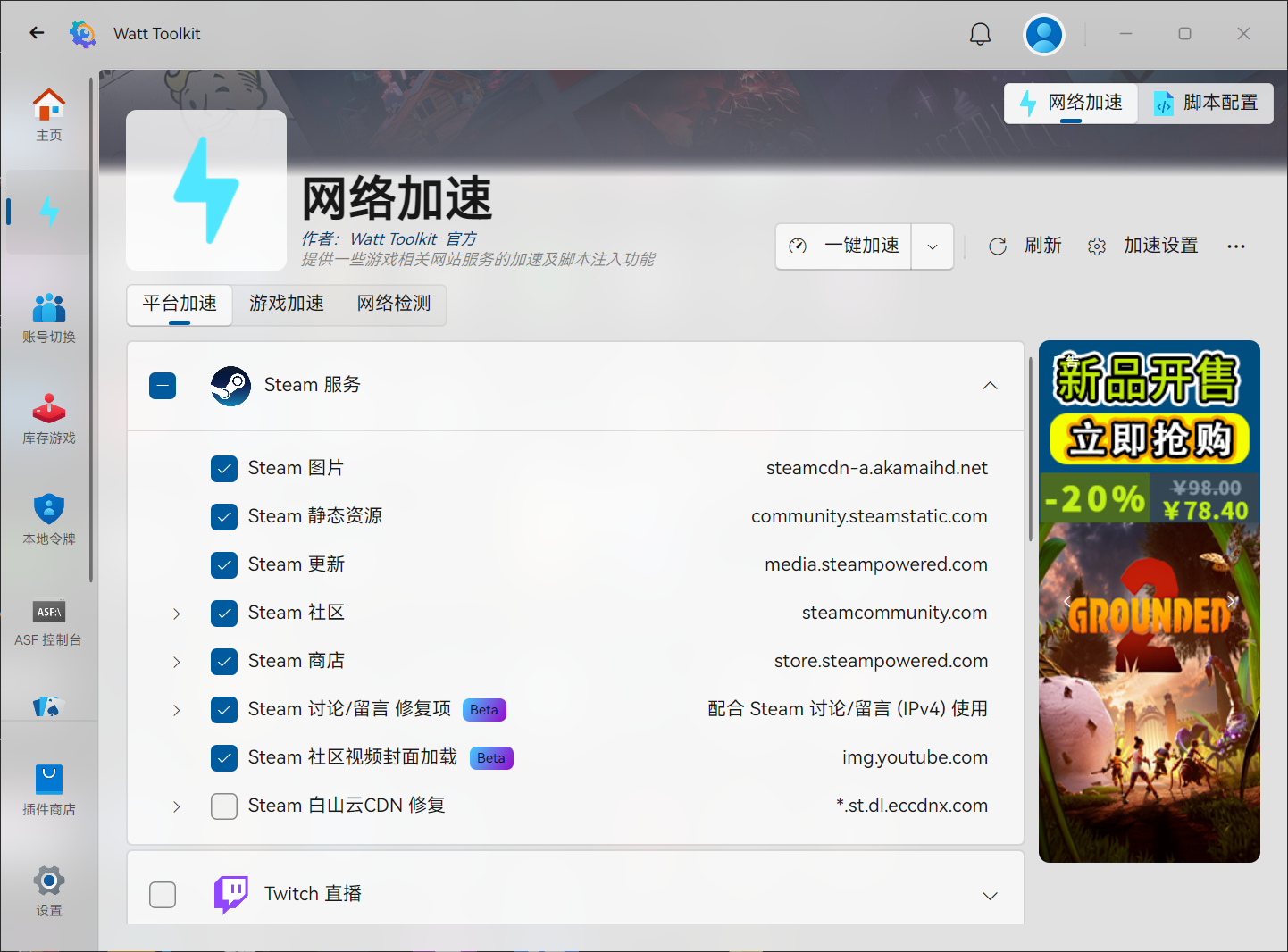The width and height of the screenshot is (1288, 952).
Task: Uncheck Steam 图片 checkbox
Action: [224, 469]
